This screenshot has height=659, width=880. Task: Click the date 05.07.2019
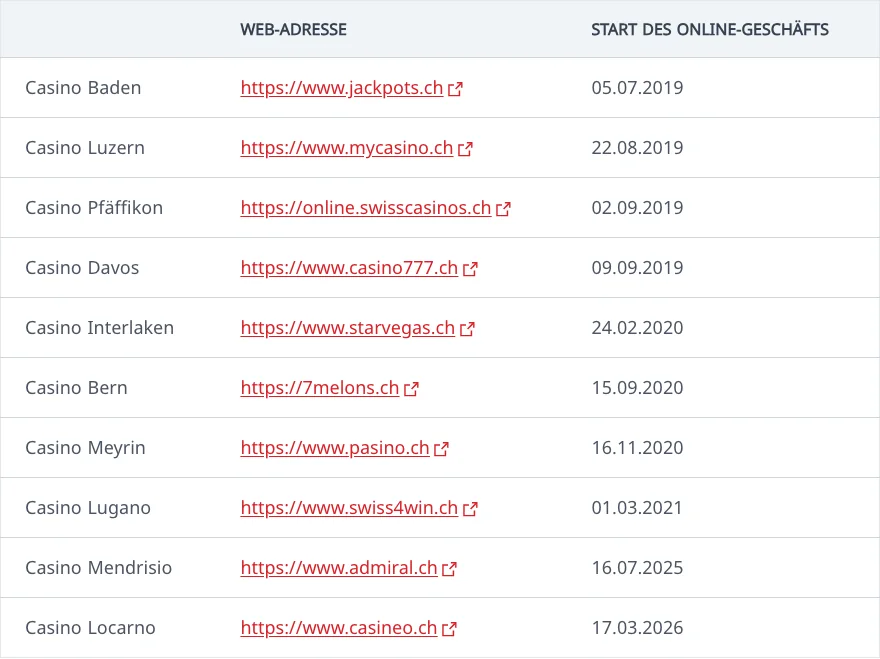point(638,88)
